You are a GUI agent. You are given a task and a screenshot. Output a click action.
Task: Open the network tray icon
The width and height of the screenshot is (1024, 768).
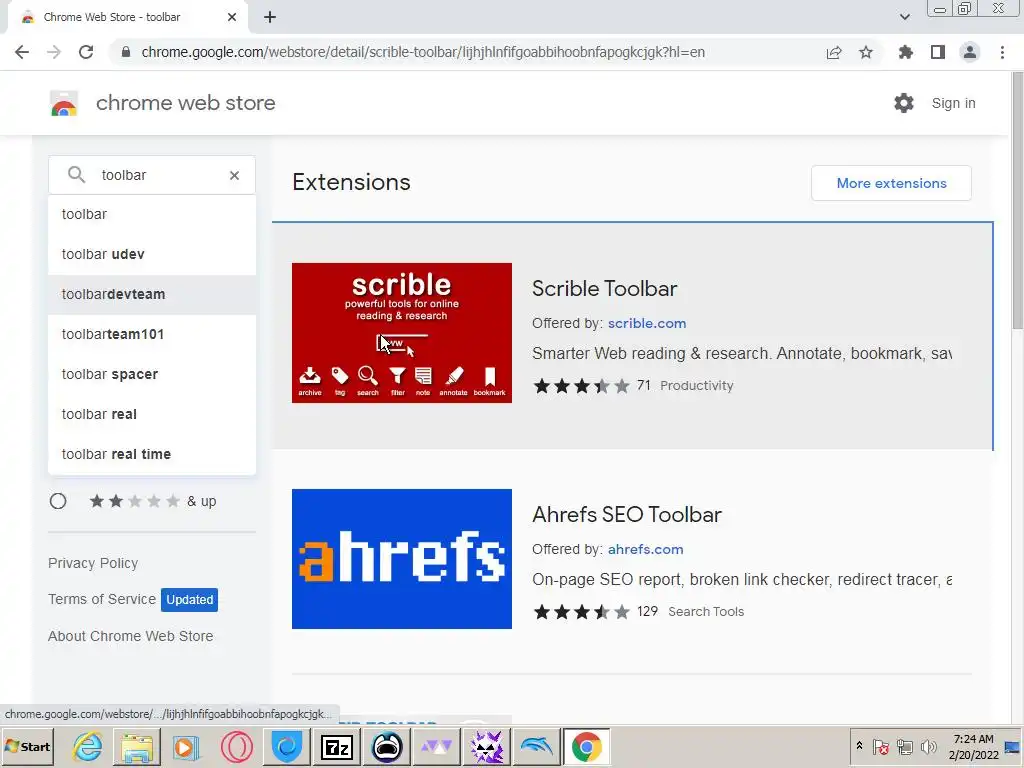tap(904, 746)
